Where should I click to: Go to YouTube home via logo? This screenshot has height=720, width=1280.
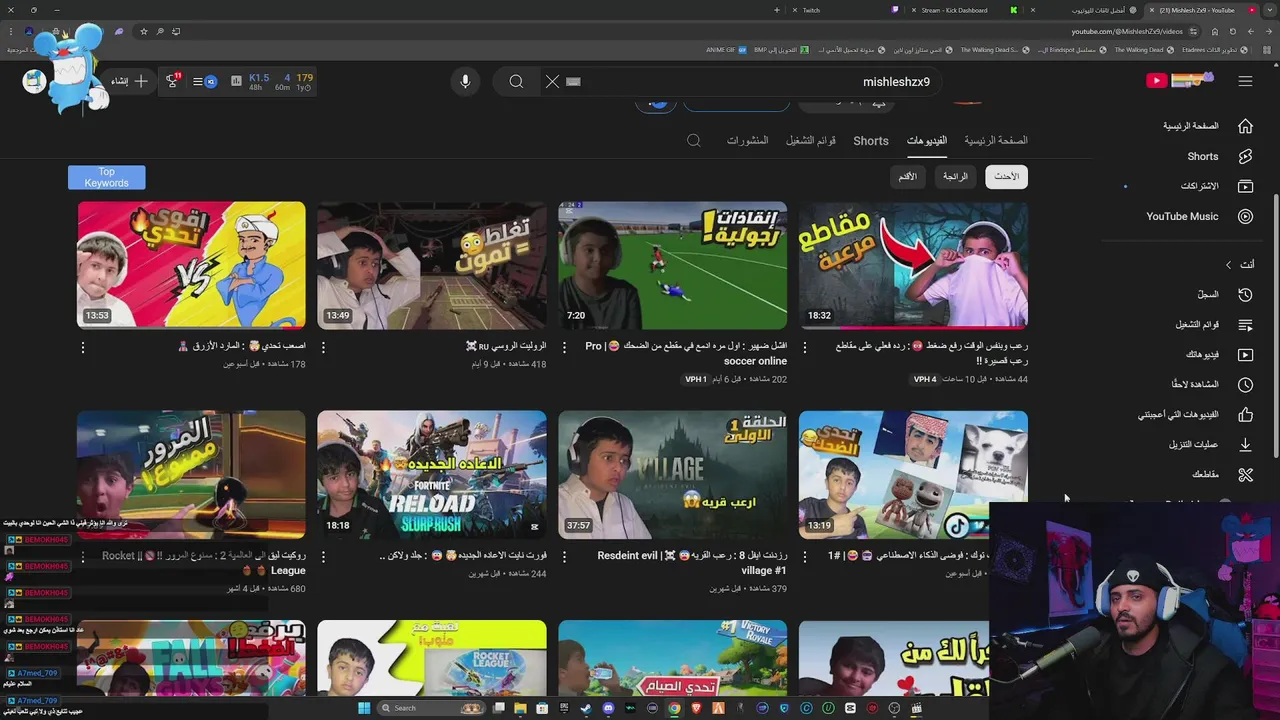pos(1180,80)
